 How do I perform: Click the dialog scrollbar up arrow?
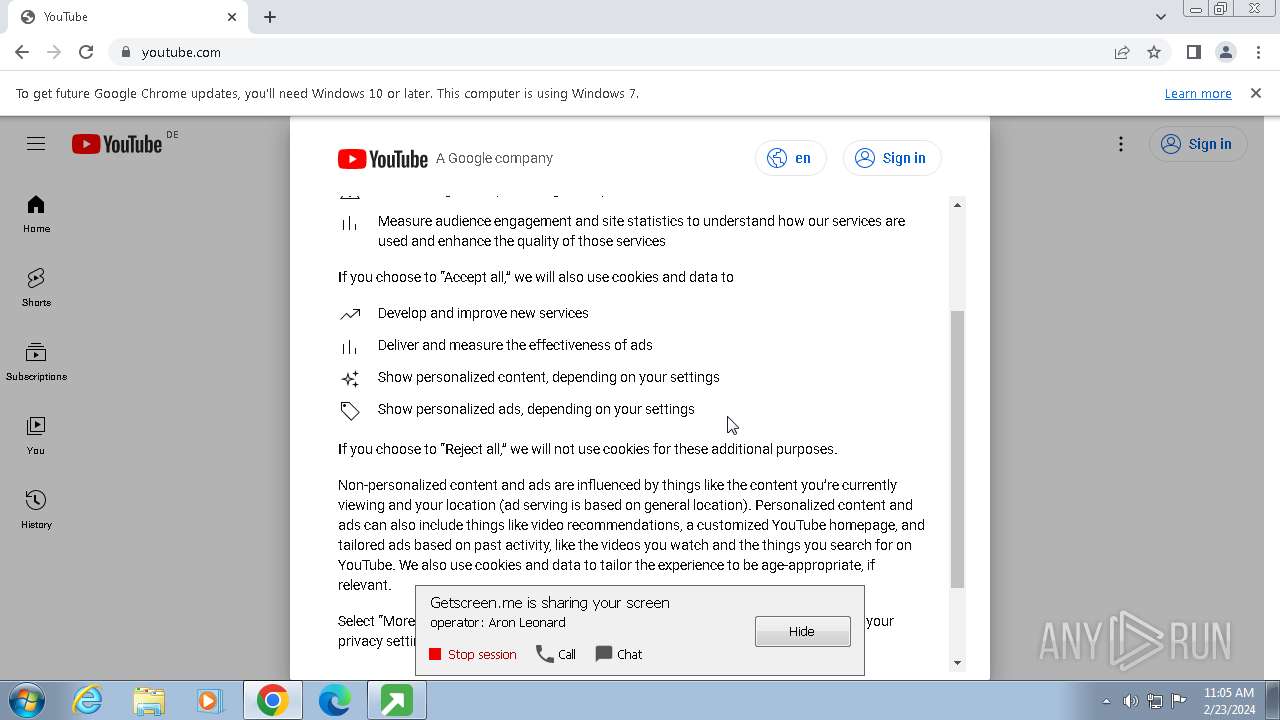click(x=957, y=205)
